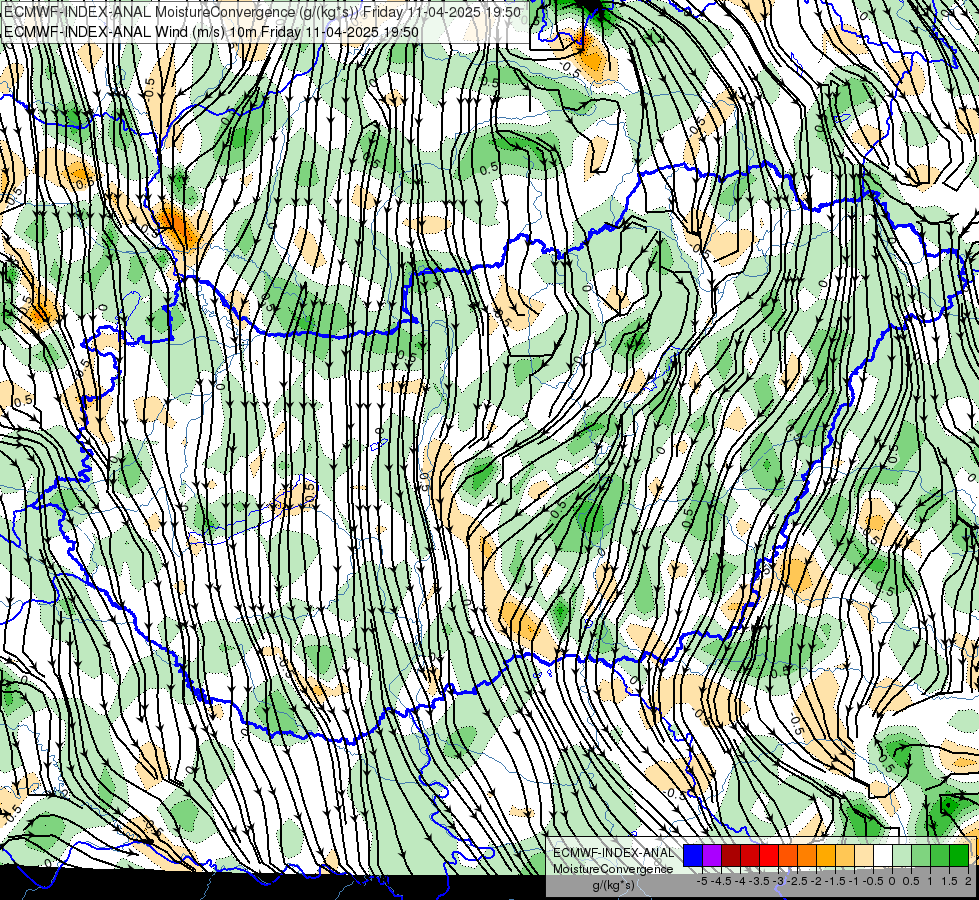Click the palest green legend swatch
This screenshot has height=900, width=979.
[902, 856]
